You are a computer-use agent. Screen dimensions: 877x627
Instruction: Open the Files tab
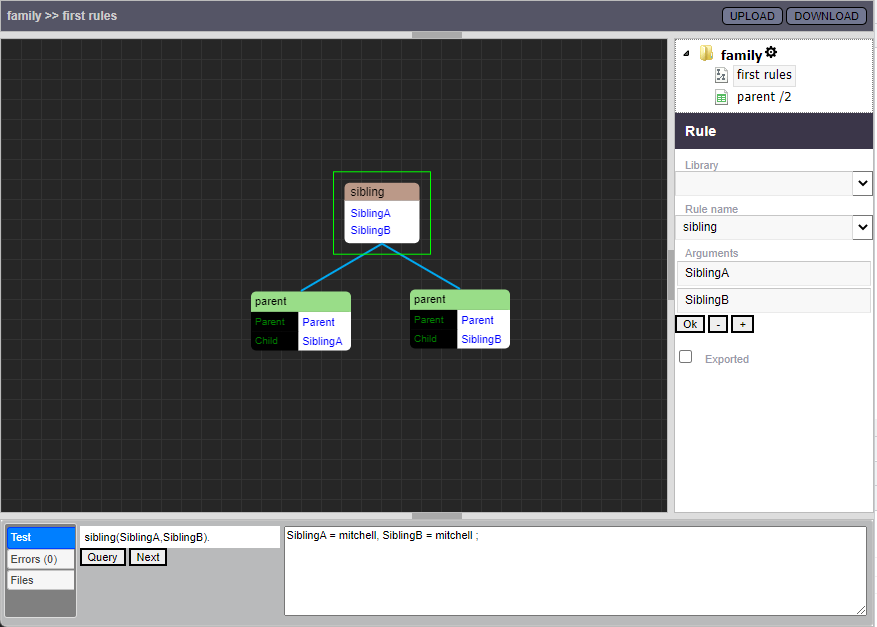(40, 580)
